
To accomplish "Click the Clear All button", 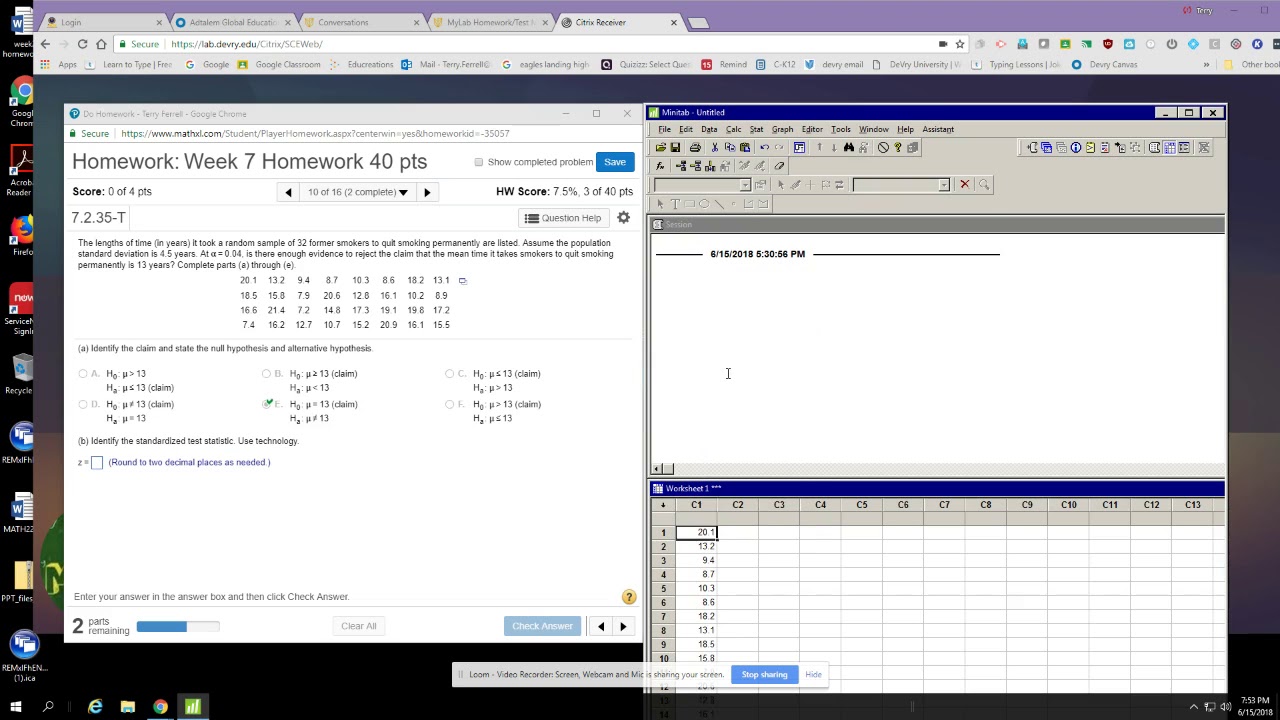I will tap(358, 626).
